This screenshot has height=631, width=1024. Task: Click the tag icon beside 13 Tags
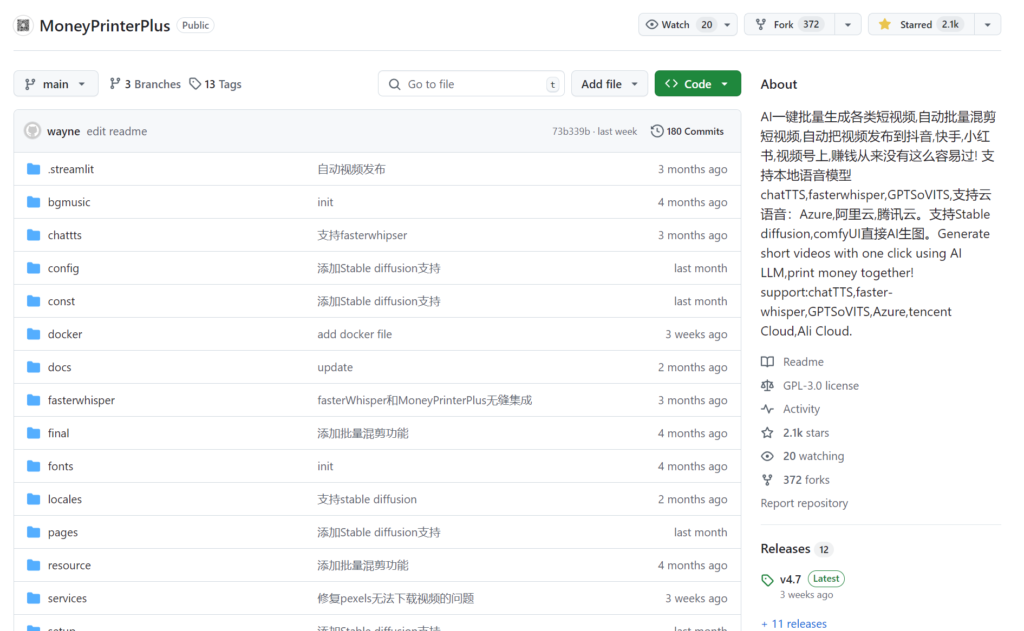(195, 84)
